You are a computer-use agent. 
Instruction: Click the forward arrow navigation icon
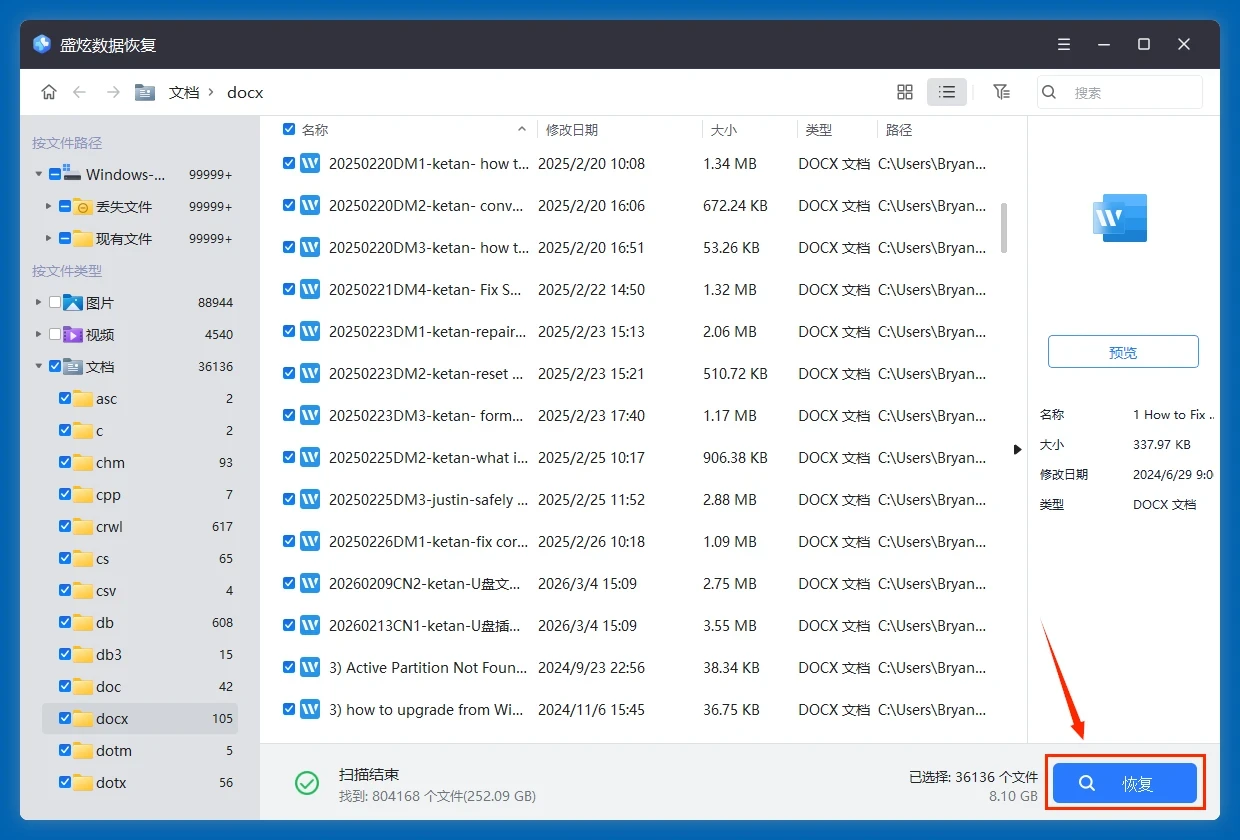pyautogui.click(x=113, y=92)
